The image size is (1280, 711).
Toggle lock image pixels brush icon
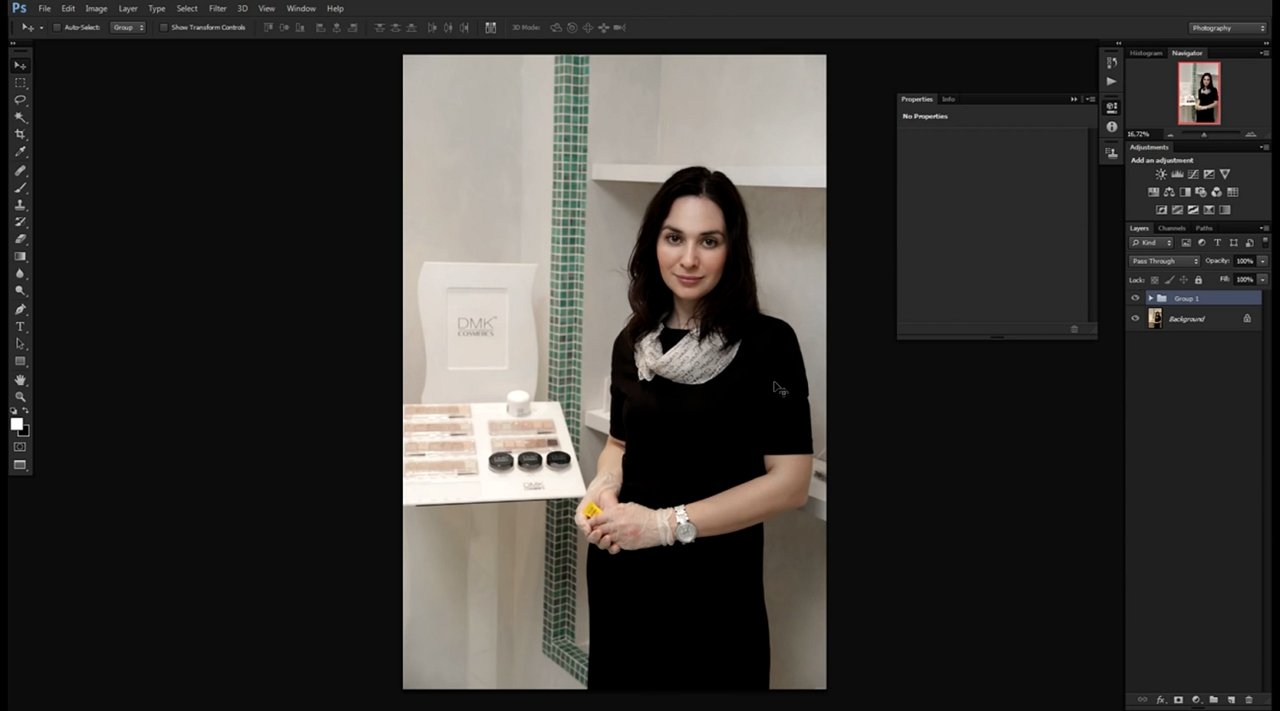tap(1169, 280)
